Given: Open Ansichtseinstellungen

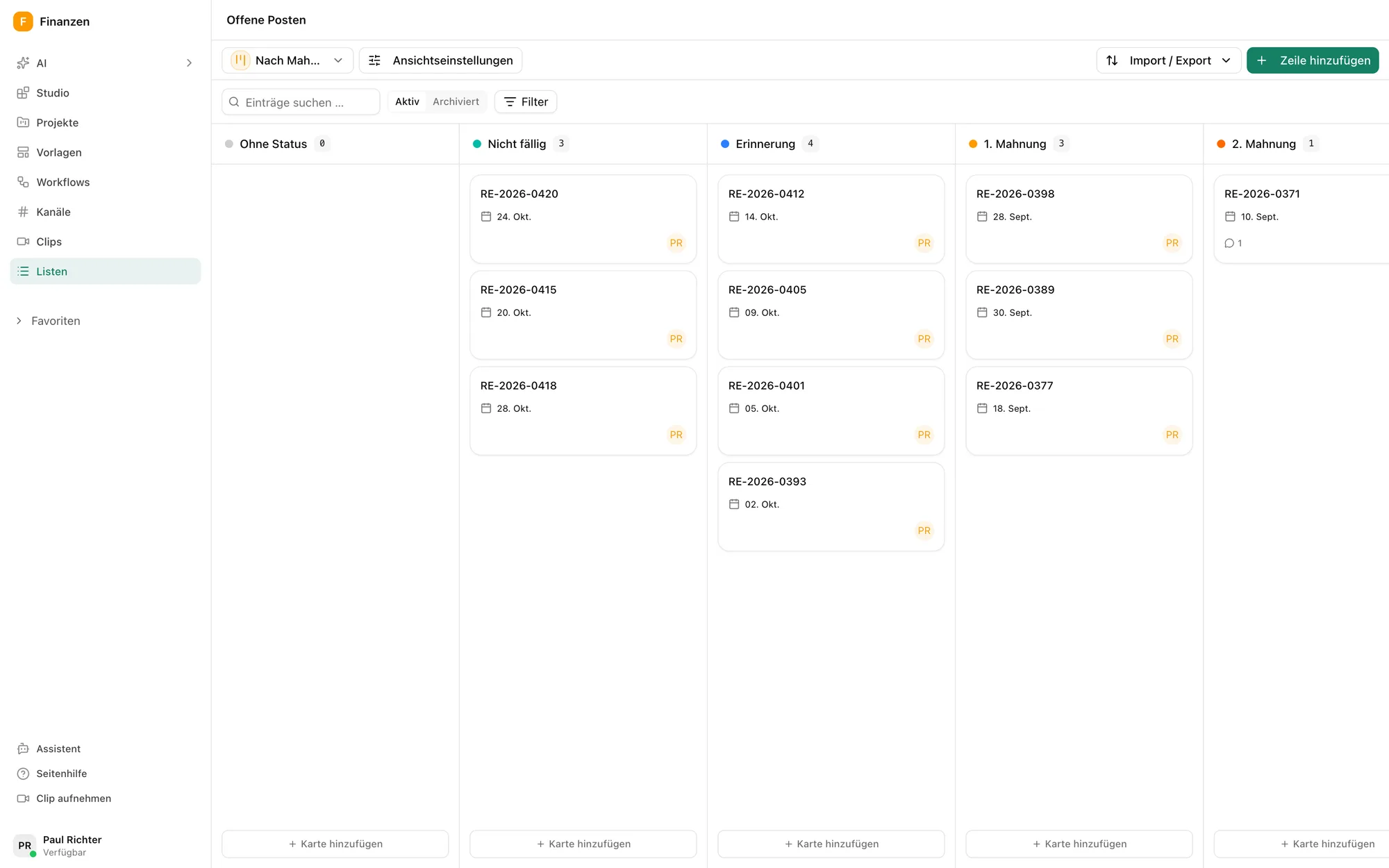Looking at the screenshot, I should [x=440, y=60].
